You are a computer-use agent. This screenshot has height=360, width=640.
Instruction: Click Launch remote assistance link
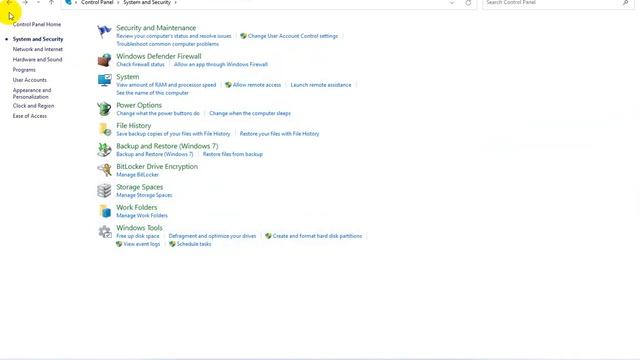(321, 85)
